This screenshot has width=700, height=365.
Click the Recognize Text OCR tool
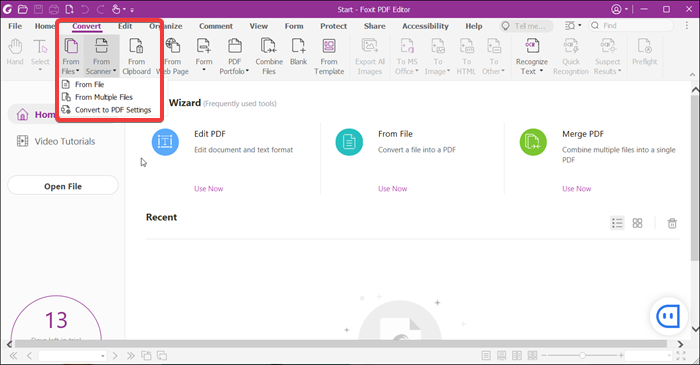[531, 56]
